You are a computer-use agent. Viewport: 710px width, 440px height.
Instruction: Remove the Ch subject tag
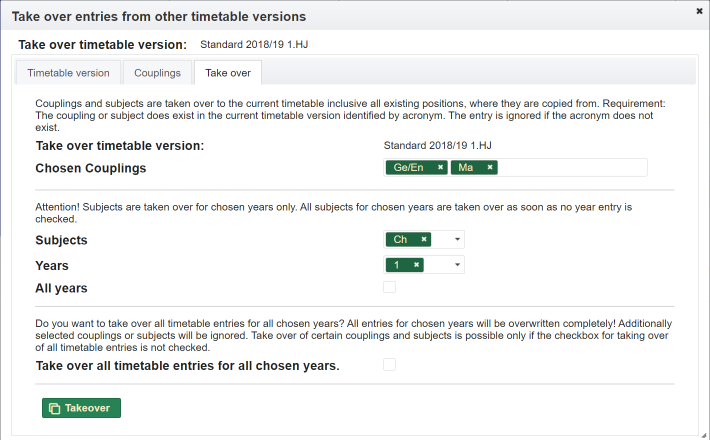pyautogui.click(x=424, y=240)
